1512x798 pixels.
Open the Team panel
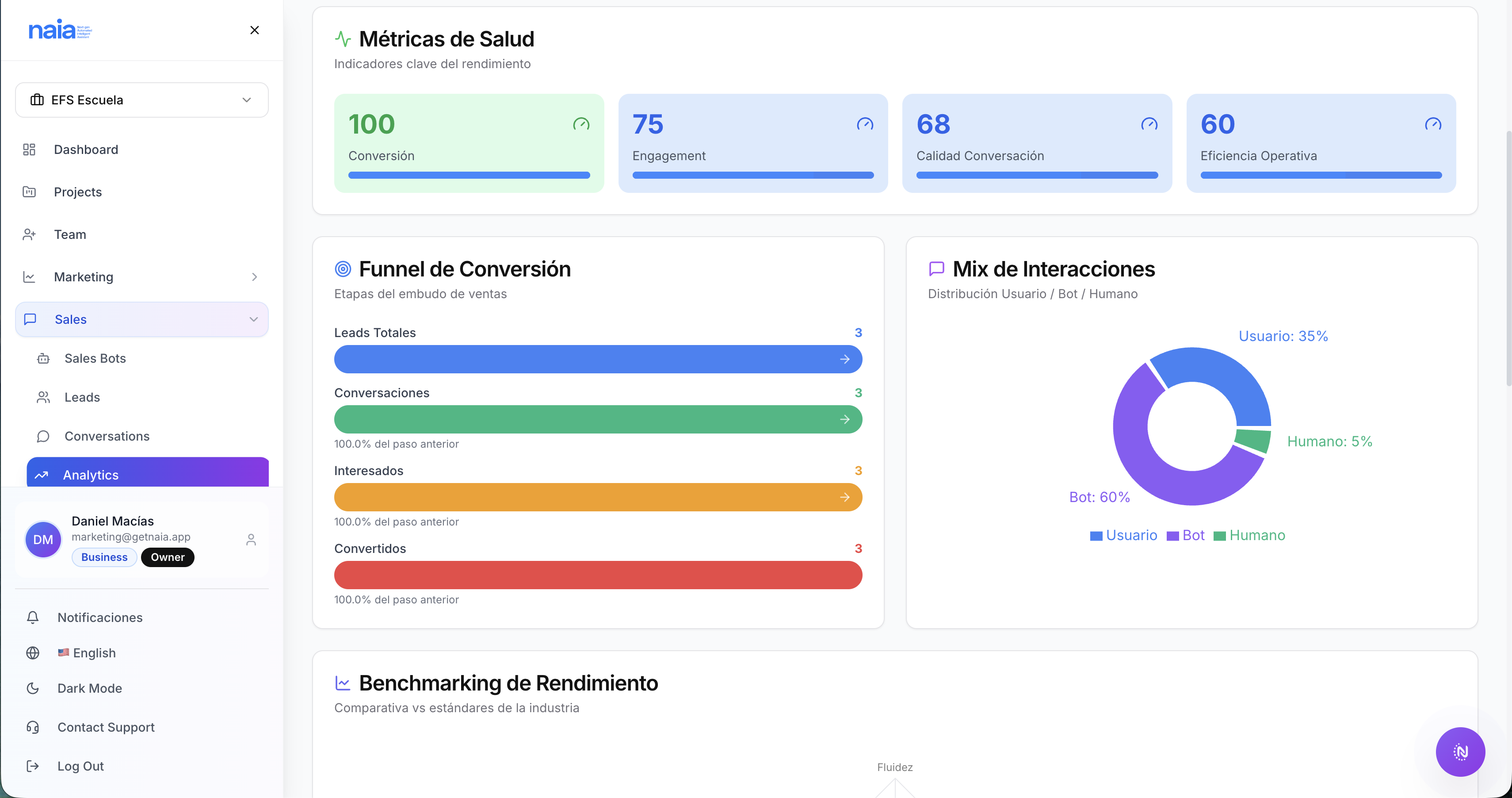[x=69, y=234]
